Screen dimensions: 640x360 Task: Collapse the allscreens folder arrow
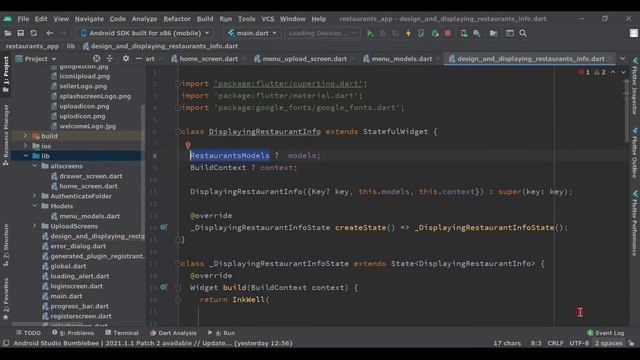35,166
